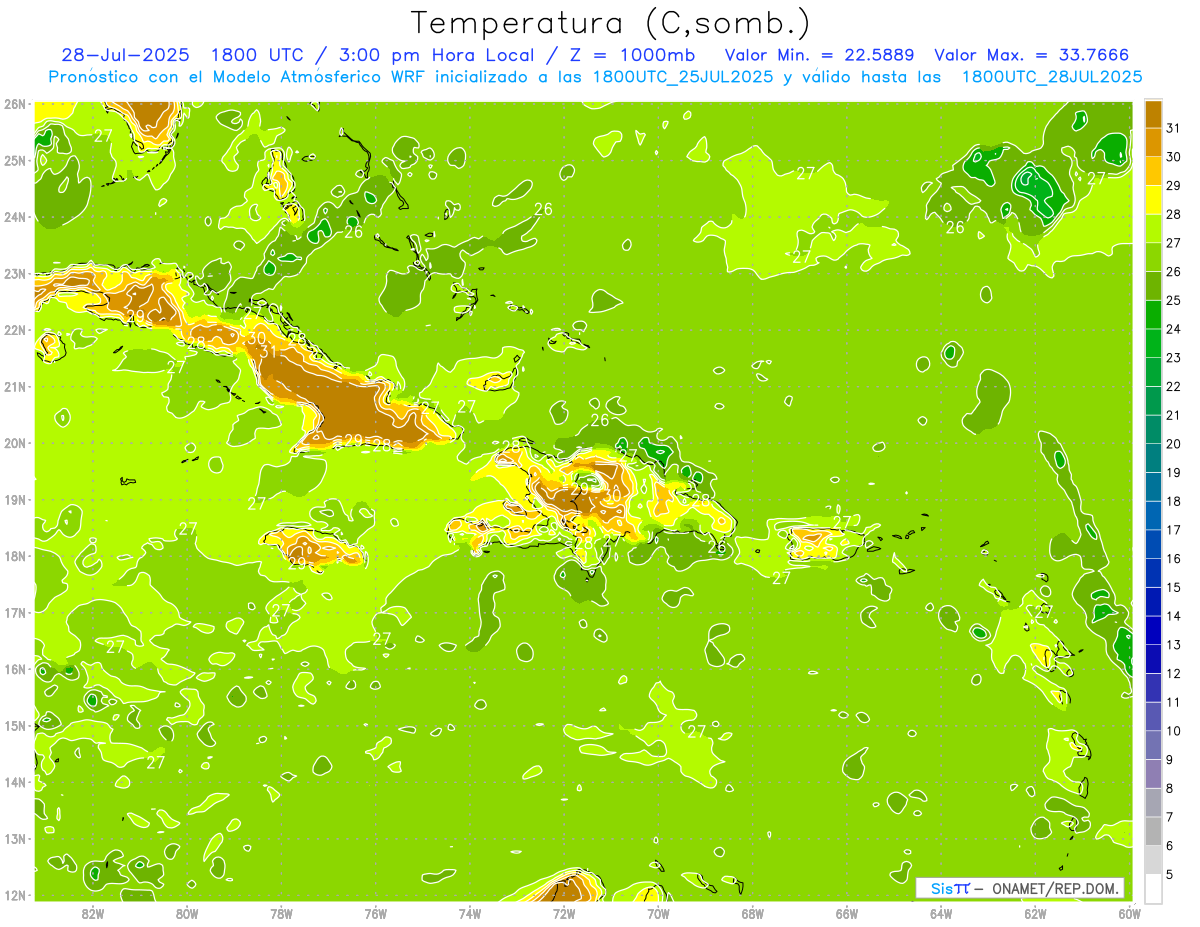Screen dimensions: 1200x927
Task: Click the "SisPI" logo text
Action: pyautogui.click(x=949, y=888)
